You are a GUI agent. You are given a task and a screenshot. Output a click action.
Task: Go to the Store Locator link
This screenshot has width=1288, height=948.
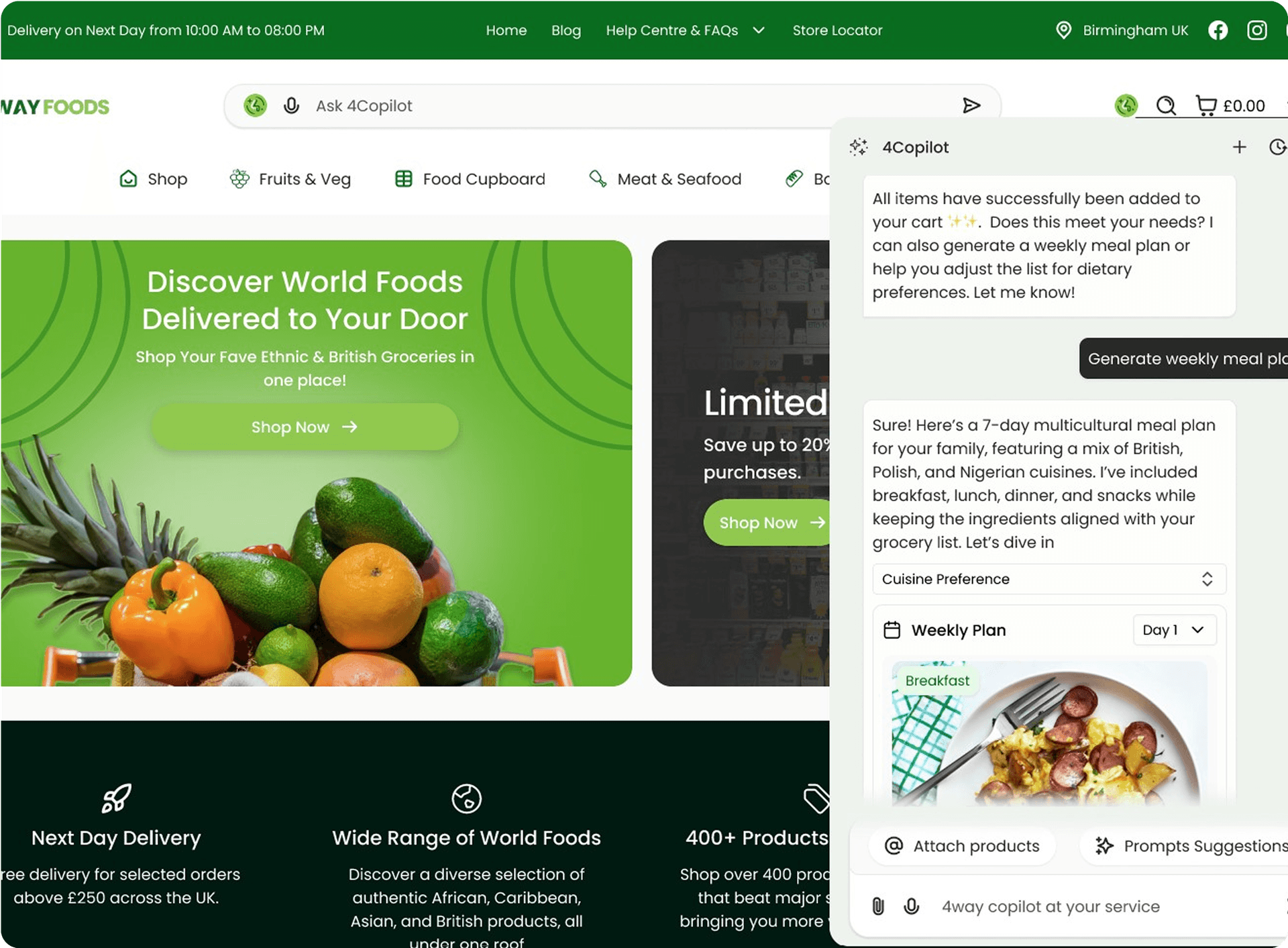point(837,30)
